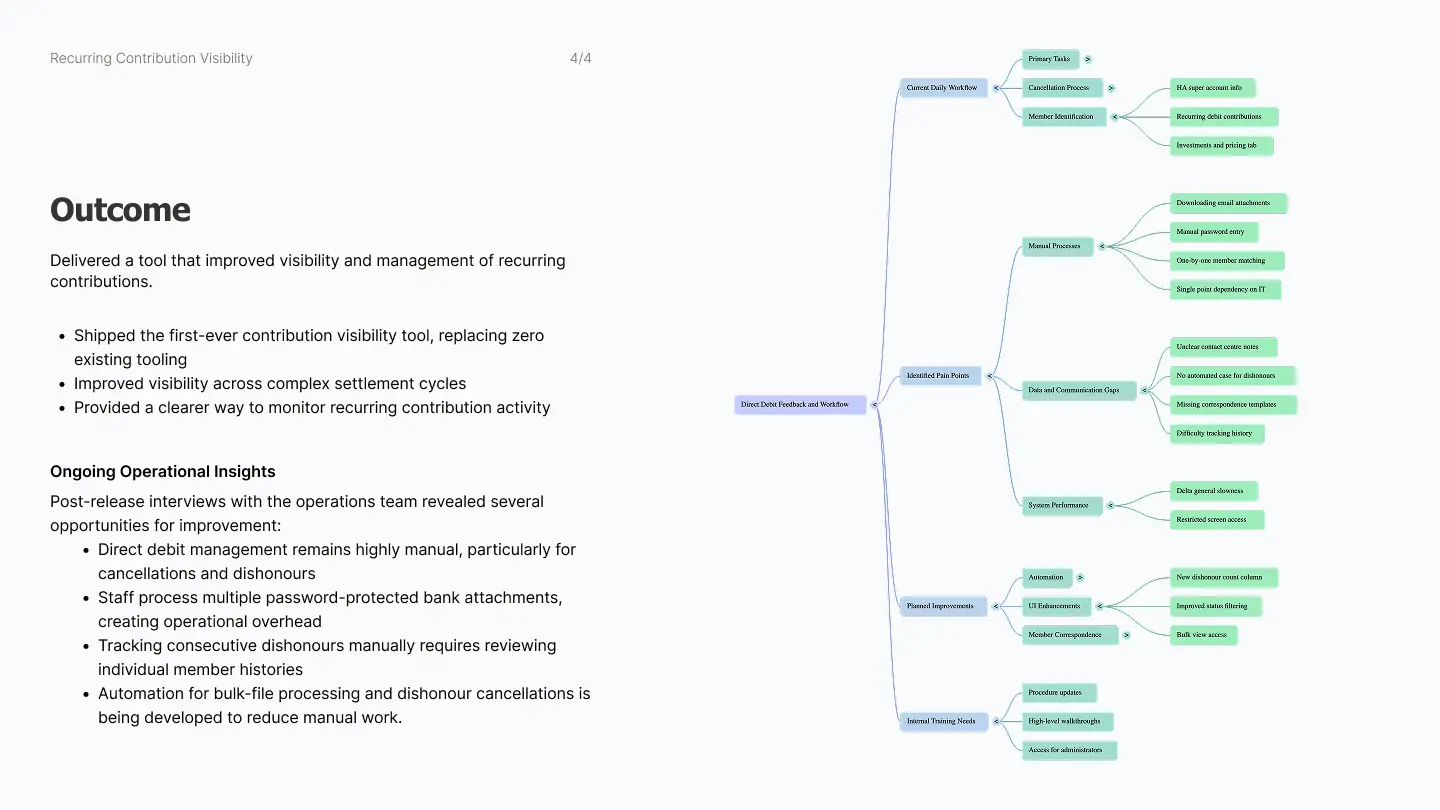
Task: Select the Direct Debit Feedback and Workflow root node
Action: coord(800,405)
